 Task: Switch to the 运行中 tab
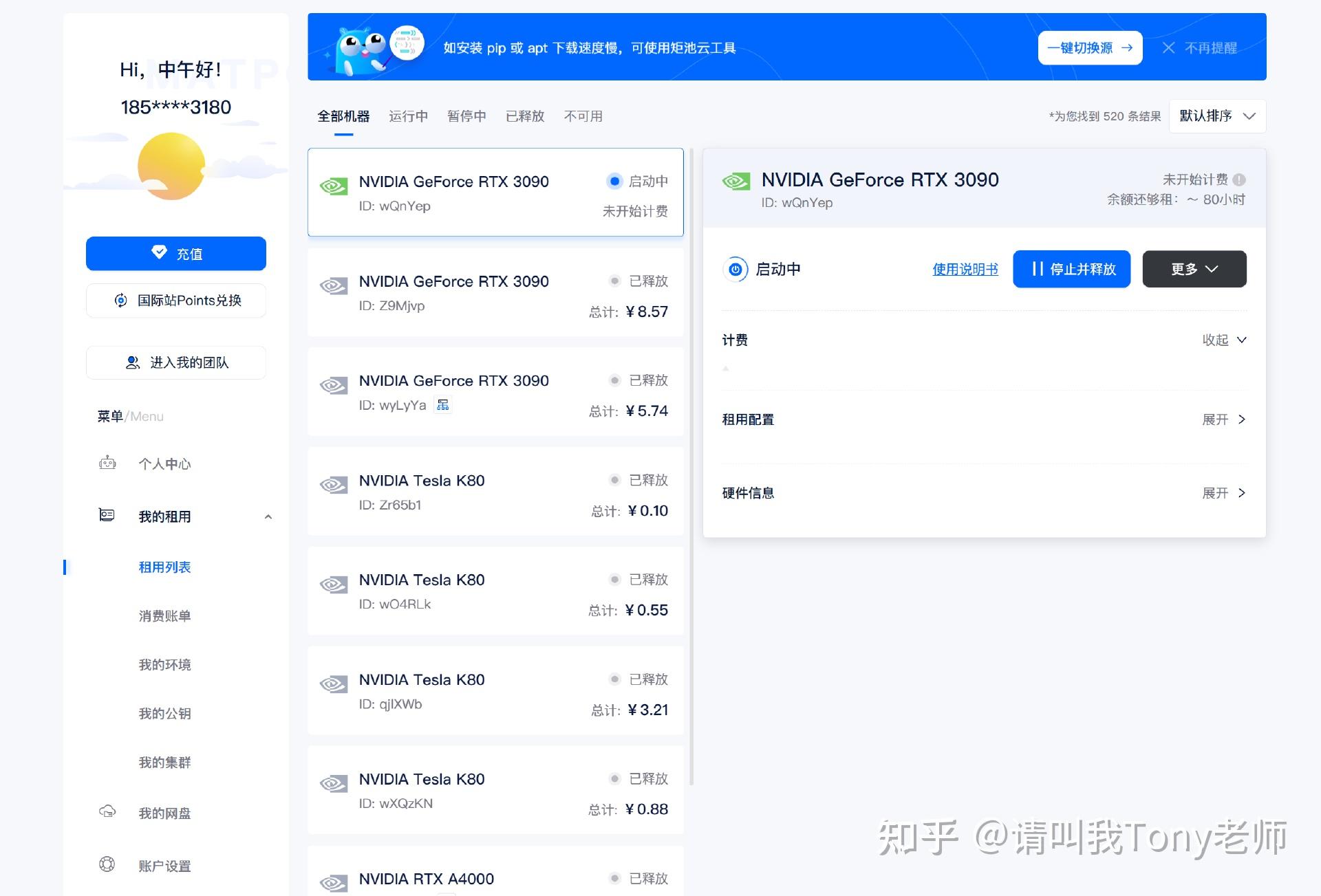(x=408, y=116)
